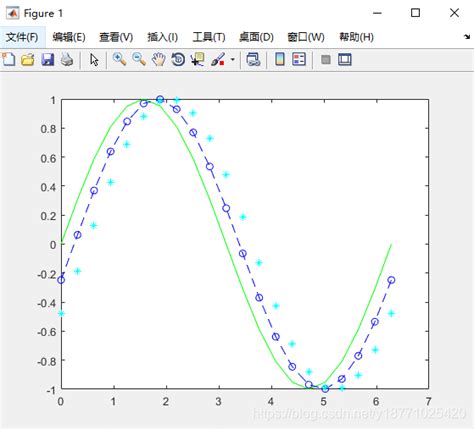Viewport: 474px width, 429px height.
Task: Print the figure using the printer icon
Action: (x=67, y=60)
